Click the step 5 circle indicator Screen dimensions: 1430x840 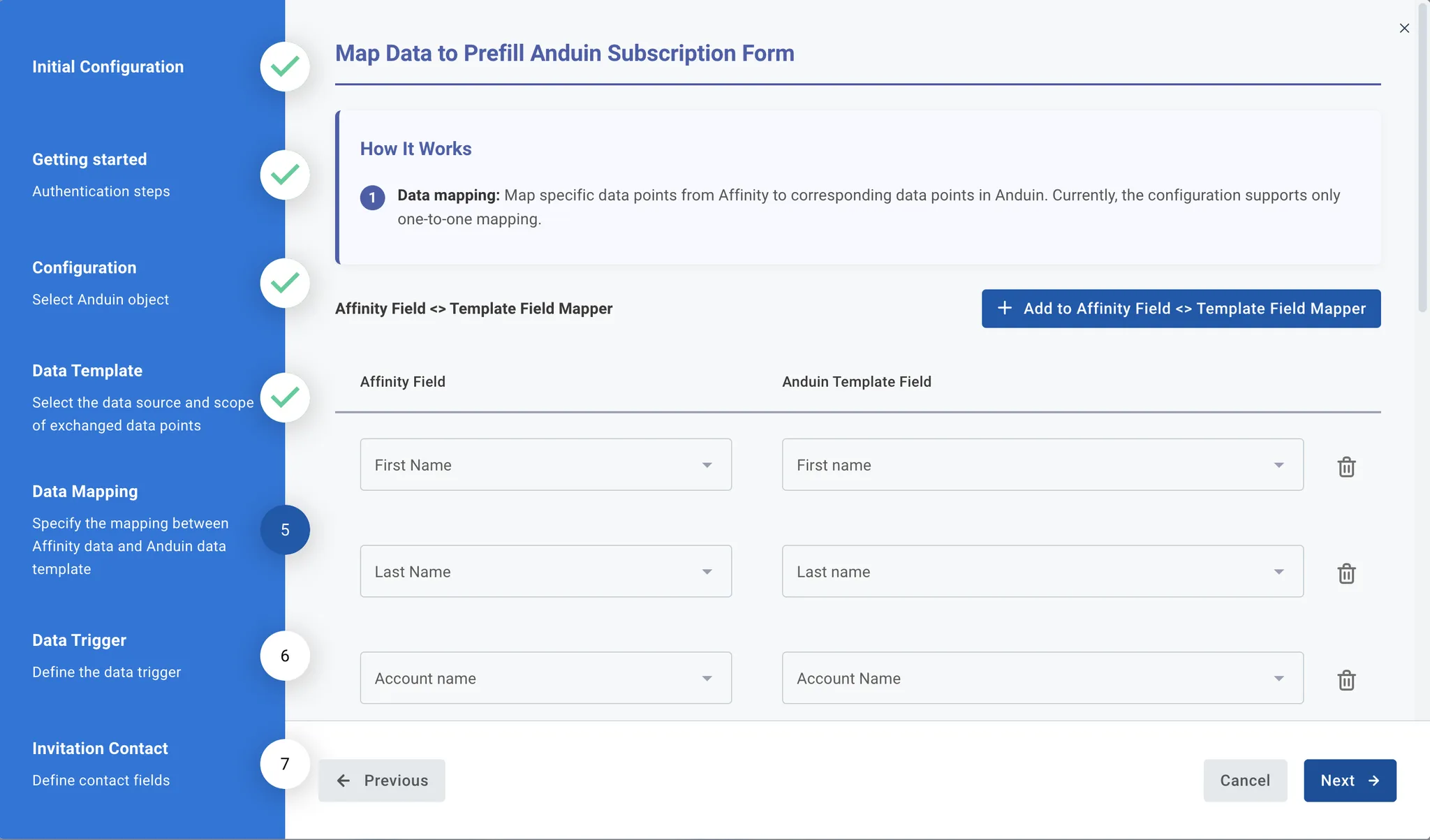(x=285, y=530)
